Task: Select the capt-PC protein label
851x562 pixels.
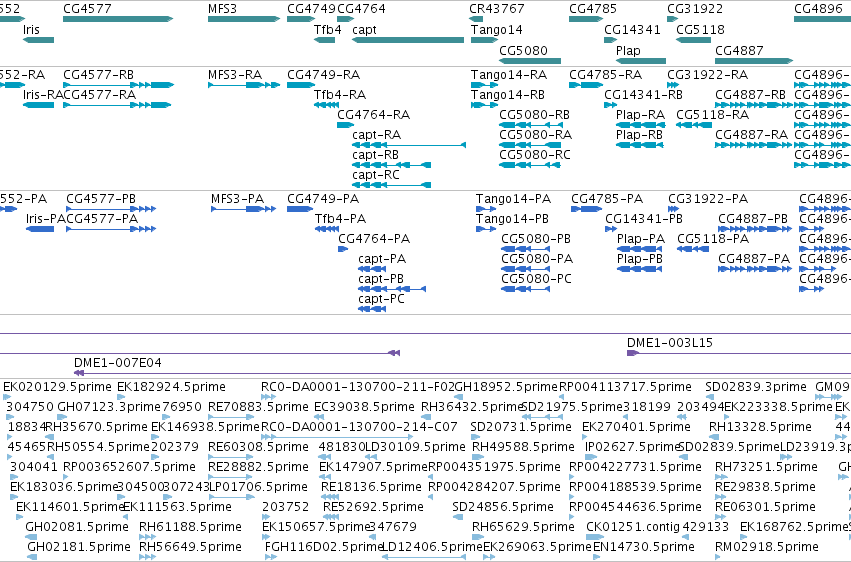Action: click(x=382, y=299)
